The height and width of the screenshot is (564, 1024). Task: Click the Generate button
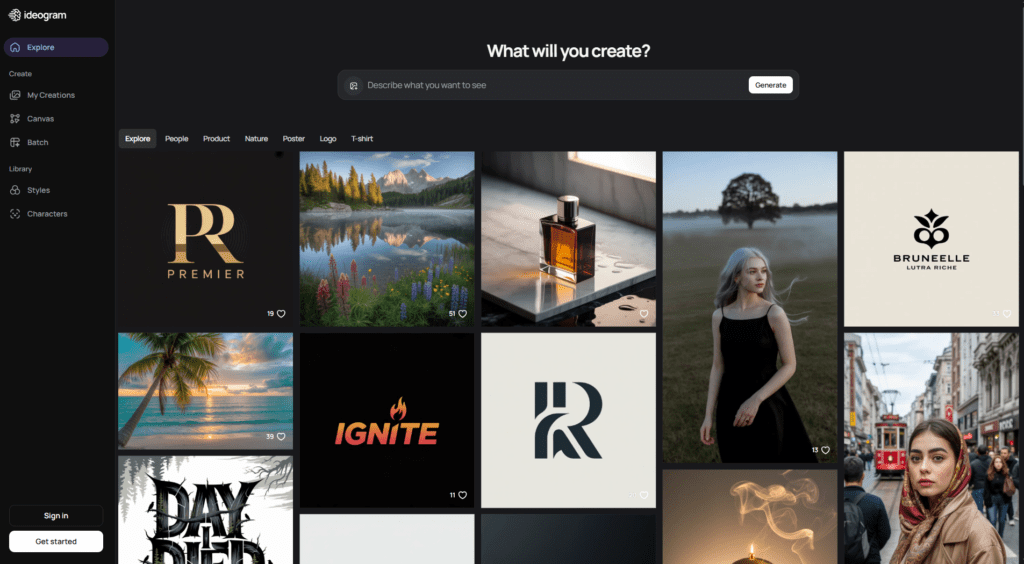pyautogui.click(x=771, y=86)
